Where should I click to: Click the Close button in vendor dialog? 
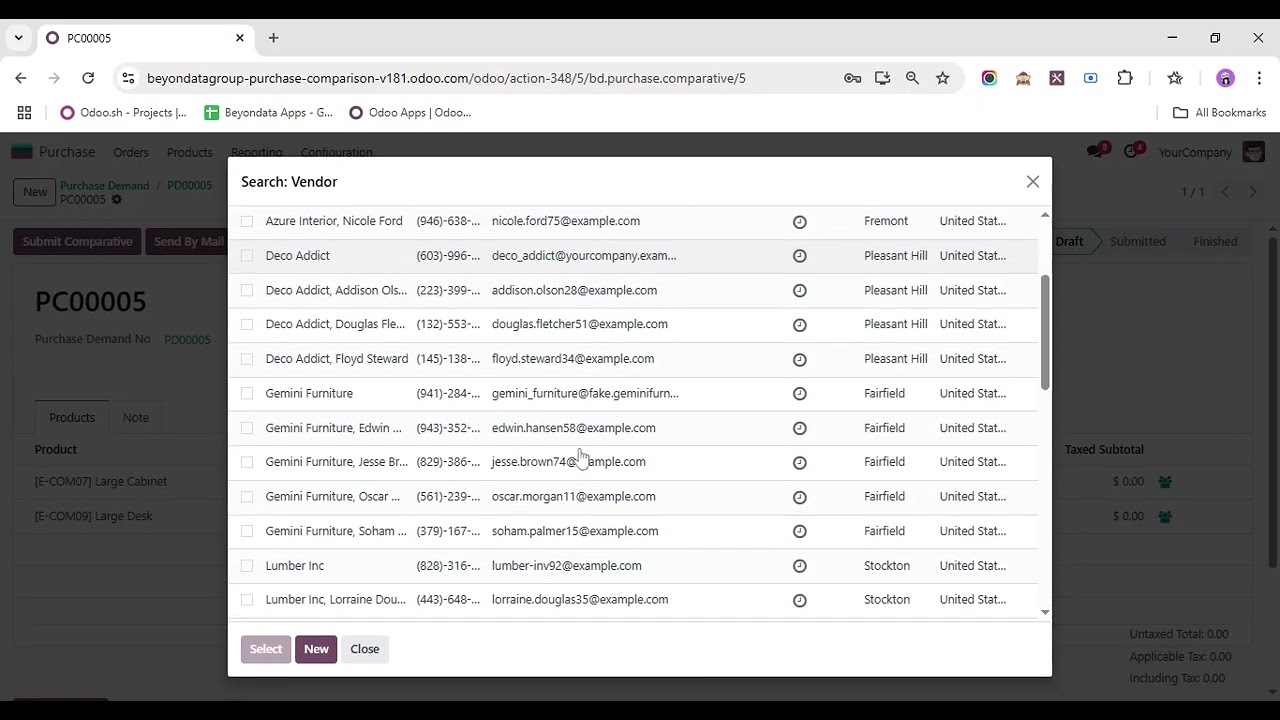tap(365, 649)
